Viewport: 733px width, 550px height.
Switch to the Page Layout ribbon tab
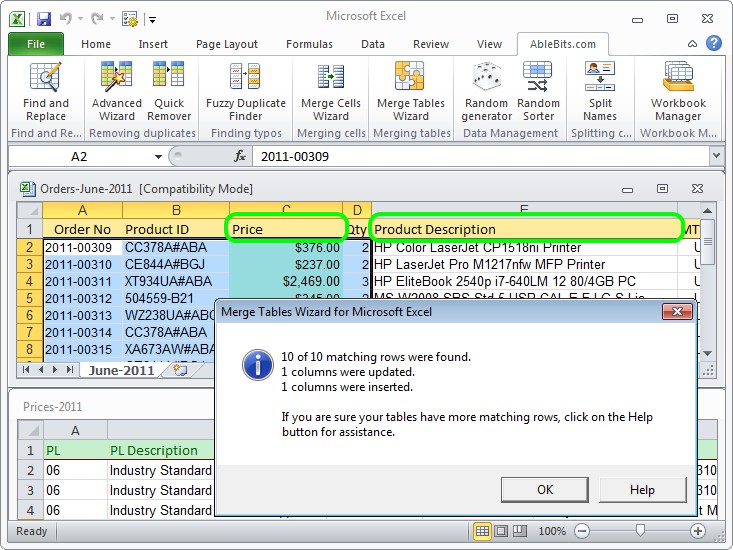[x=227, y=44]
